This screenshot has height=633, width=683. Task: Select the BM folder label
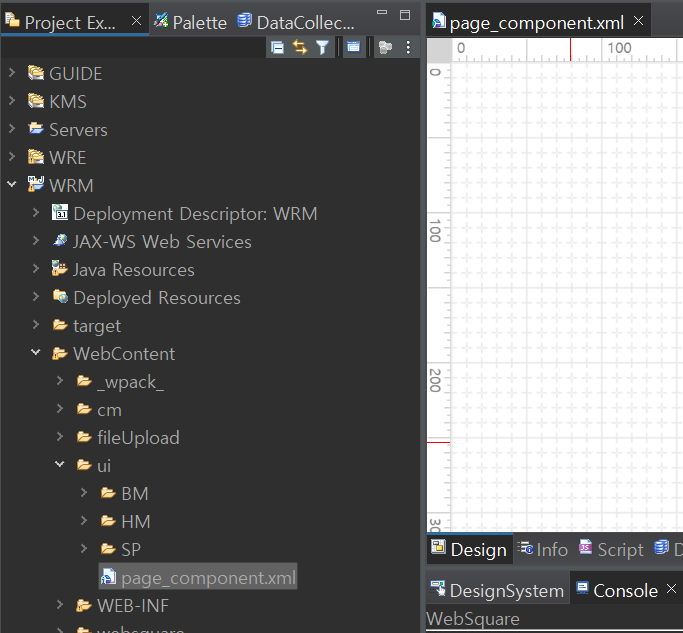click(x=135, y=494)
